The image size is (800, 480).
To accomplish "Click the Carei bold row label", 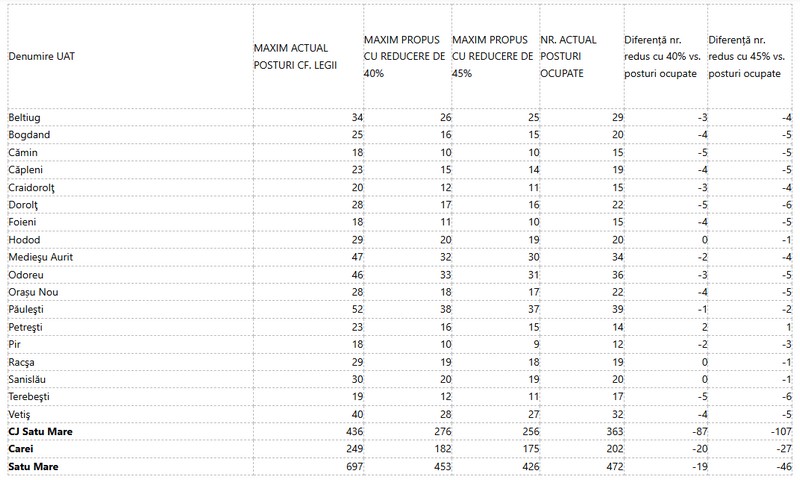I will (21, 449).
